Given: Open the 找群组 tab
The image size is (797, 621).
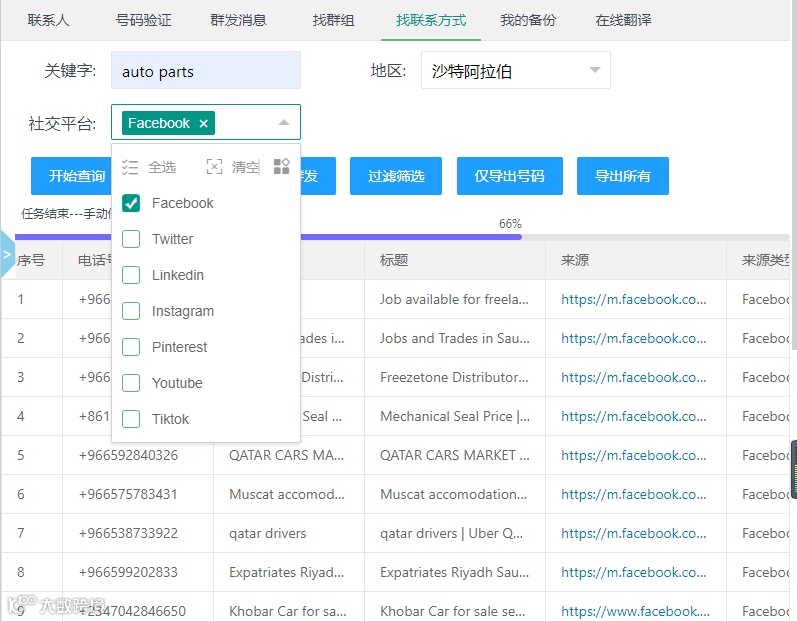Looking at the screenshot, I should 333,20.
